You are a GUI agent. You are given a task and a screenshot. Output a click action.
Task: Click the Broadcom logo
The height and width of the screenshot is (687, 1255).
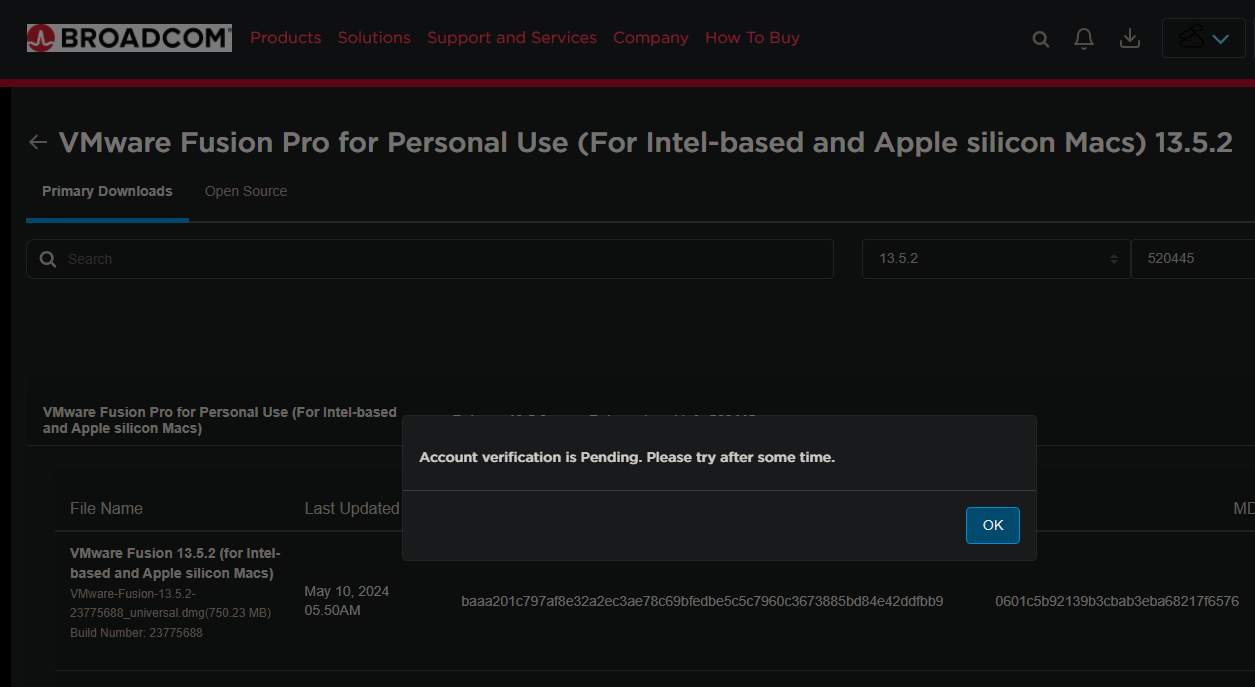coord(129,38)
